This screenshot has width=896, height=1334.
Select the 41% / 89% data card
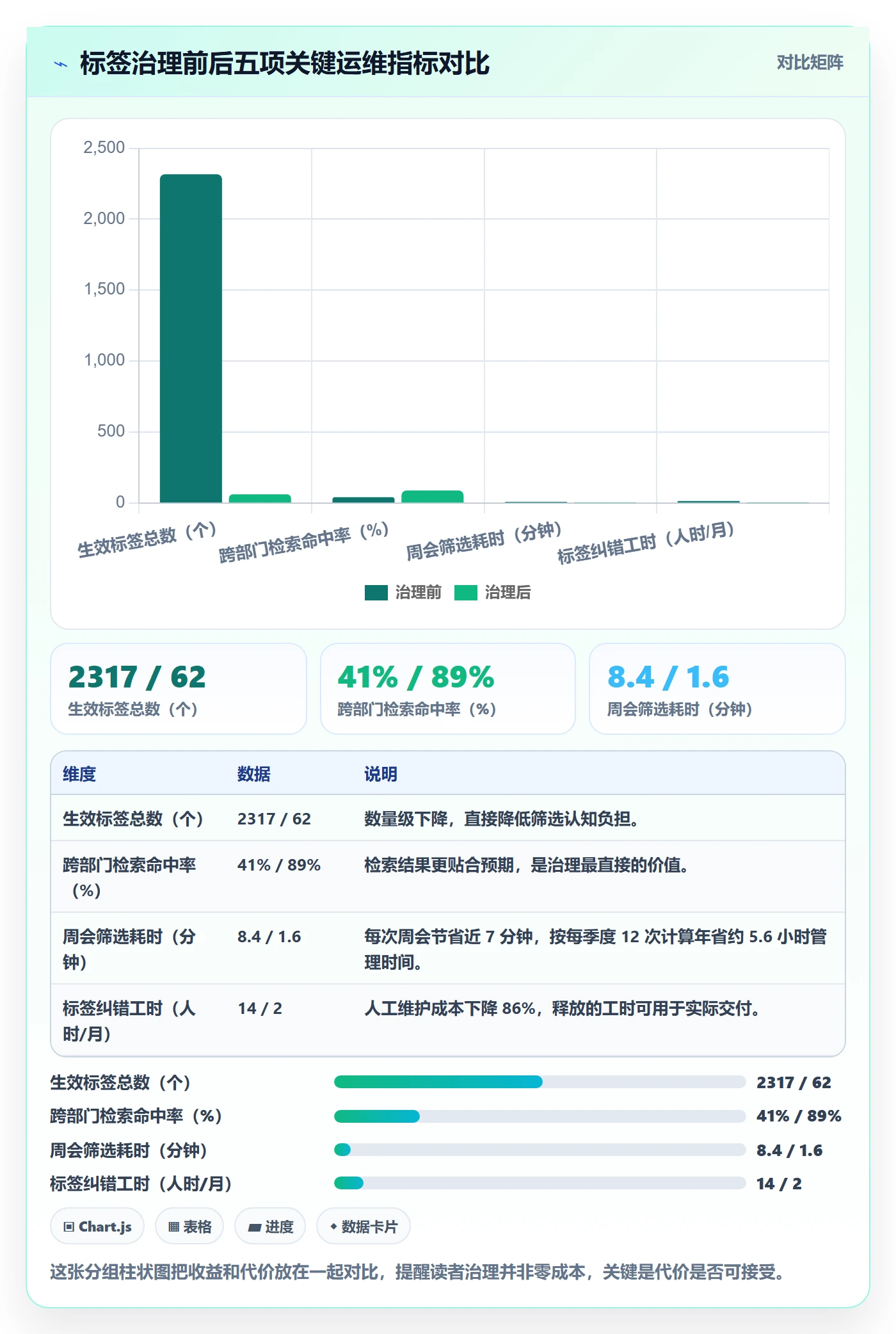pyautogui.click(x=448, y=689)
